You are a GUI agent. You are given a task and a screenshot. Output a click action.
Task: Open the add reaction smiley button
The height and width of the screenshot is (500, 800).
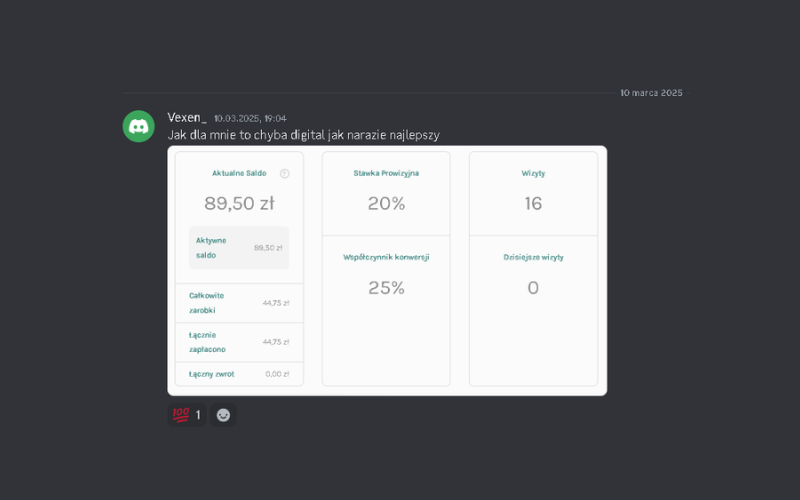(223, 415)
